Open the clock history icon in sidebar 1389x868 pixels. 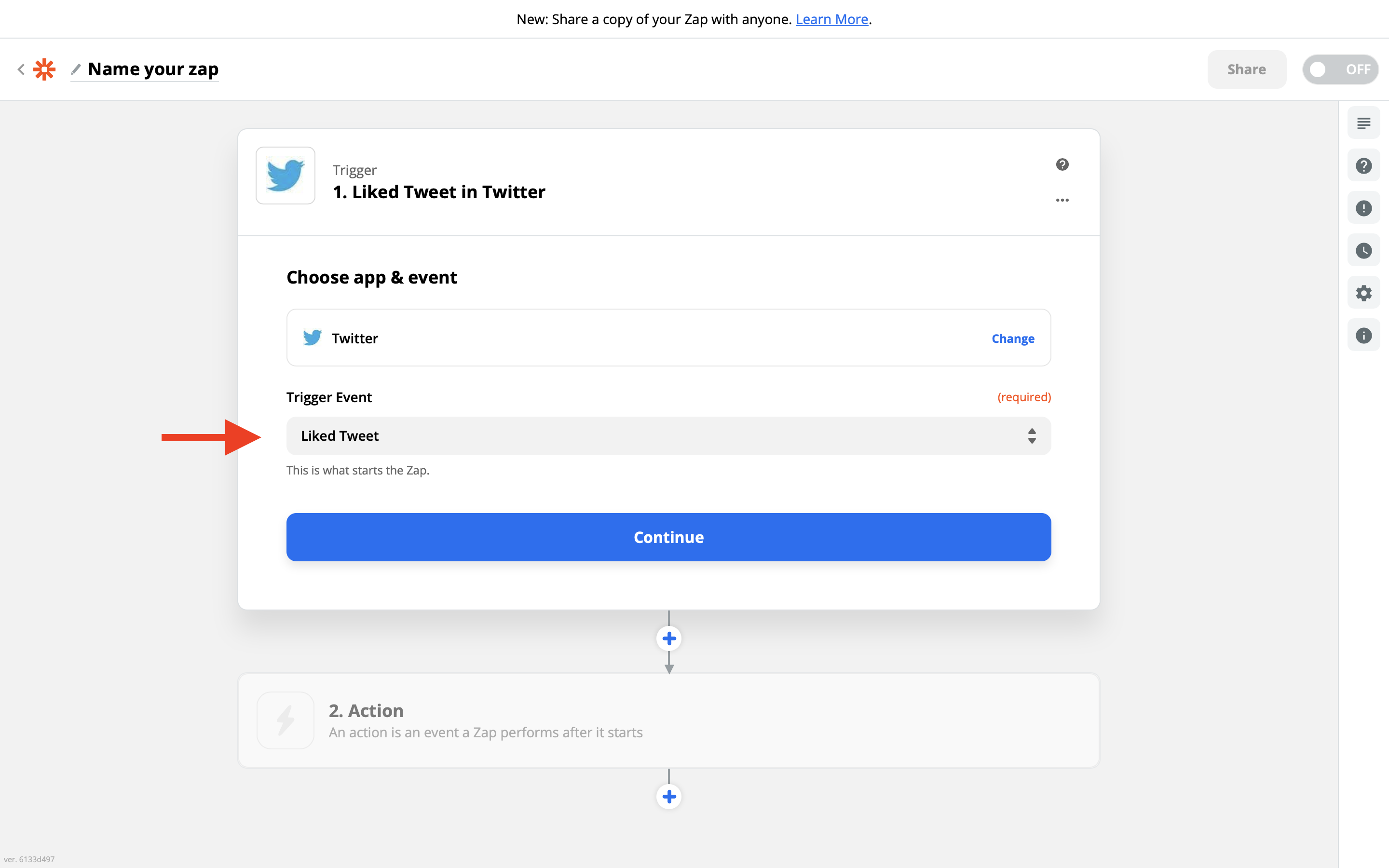1363,250
